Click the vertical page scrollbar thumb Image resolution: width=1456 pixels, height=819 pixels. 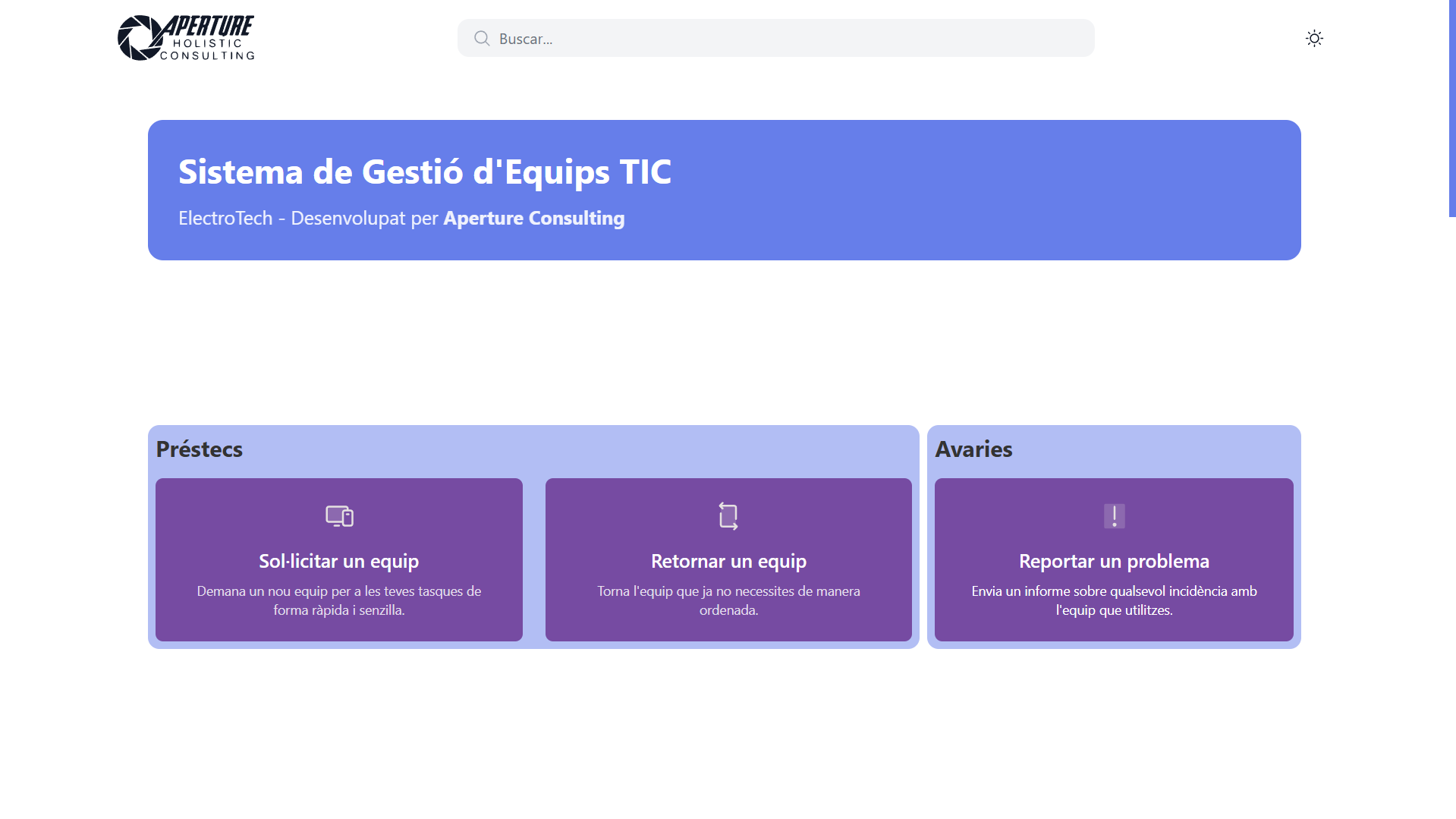[x=1451, y=108]
